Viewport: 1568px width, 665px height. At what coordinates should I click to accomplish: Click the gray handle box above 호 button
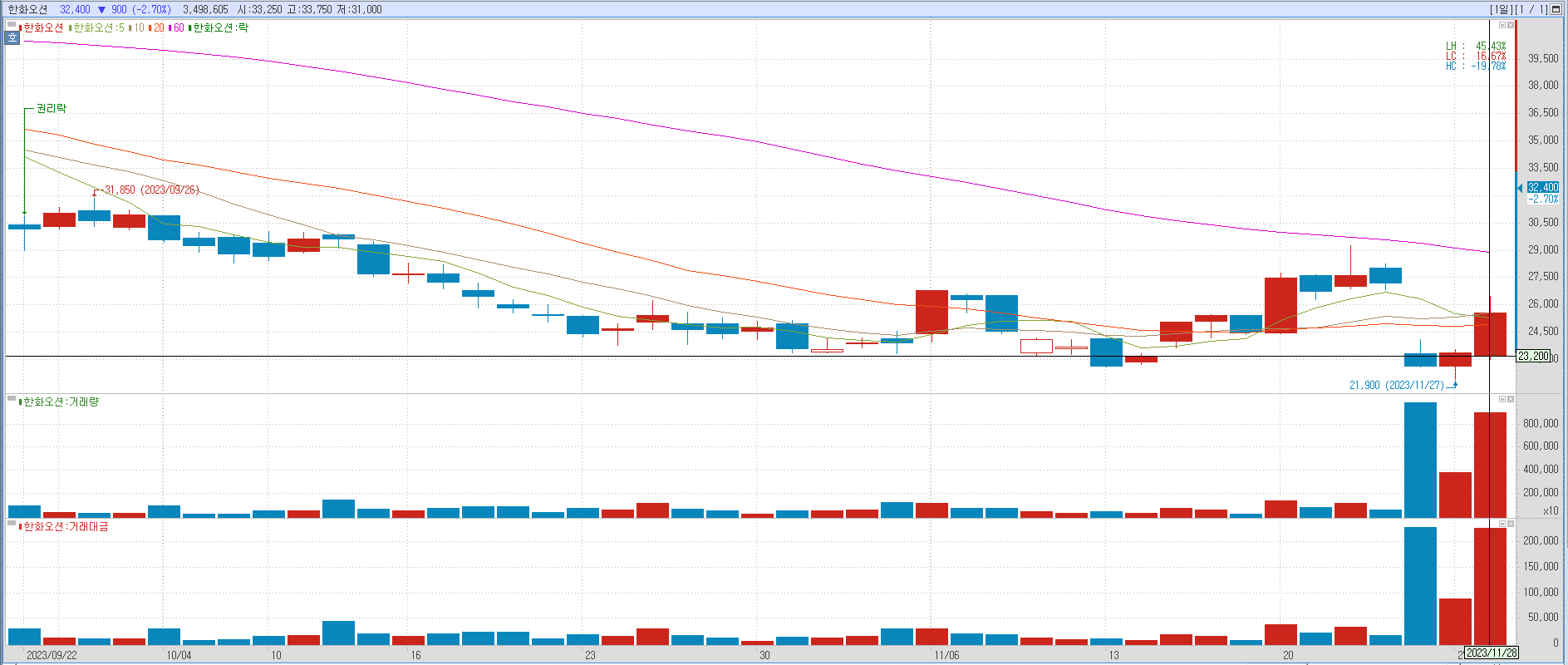pyautogui.click(x=12, y=26)
